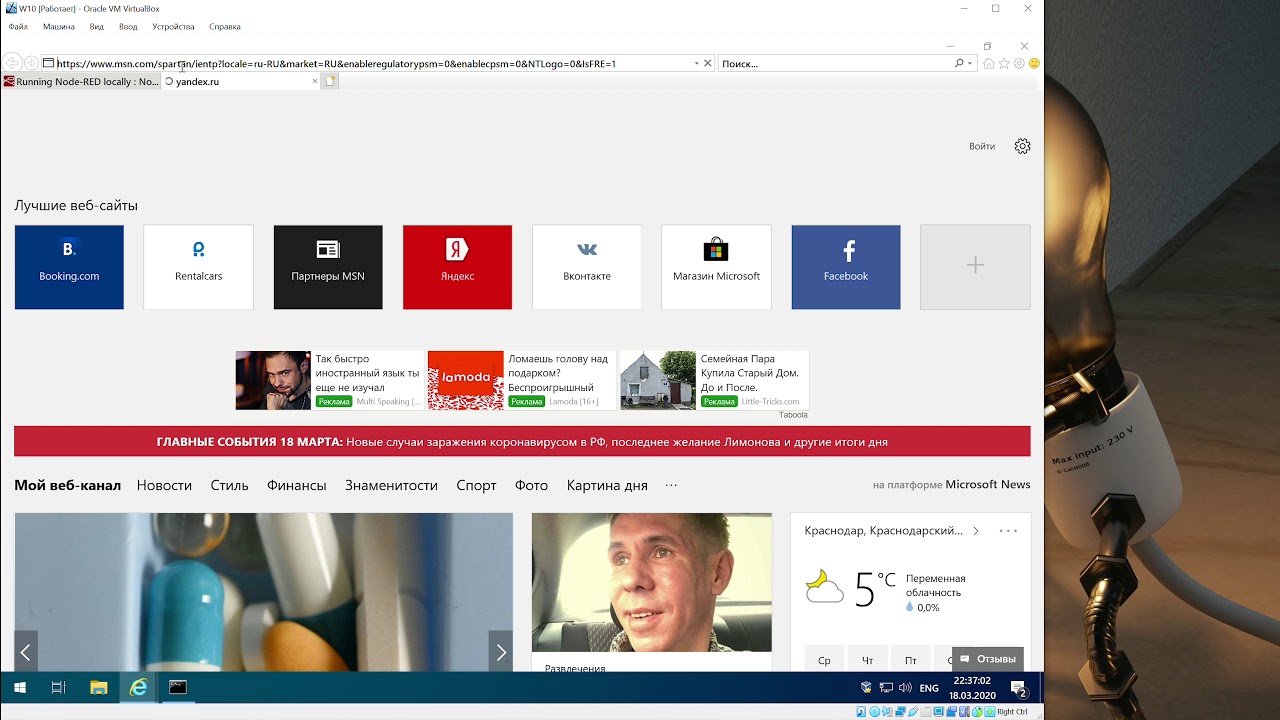Open favorites with the star icon
Image resolution: width=1280 pixels, height=720 pixels.
pyautogui.click(x=1004, y=63)
